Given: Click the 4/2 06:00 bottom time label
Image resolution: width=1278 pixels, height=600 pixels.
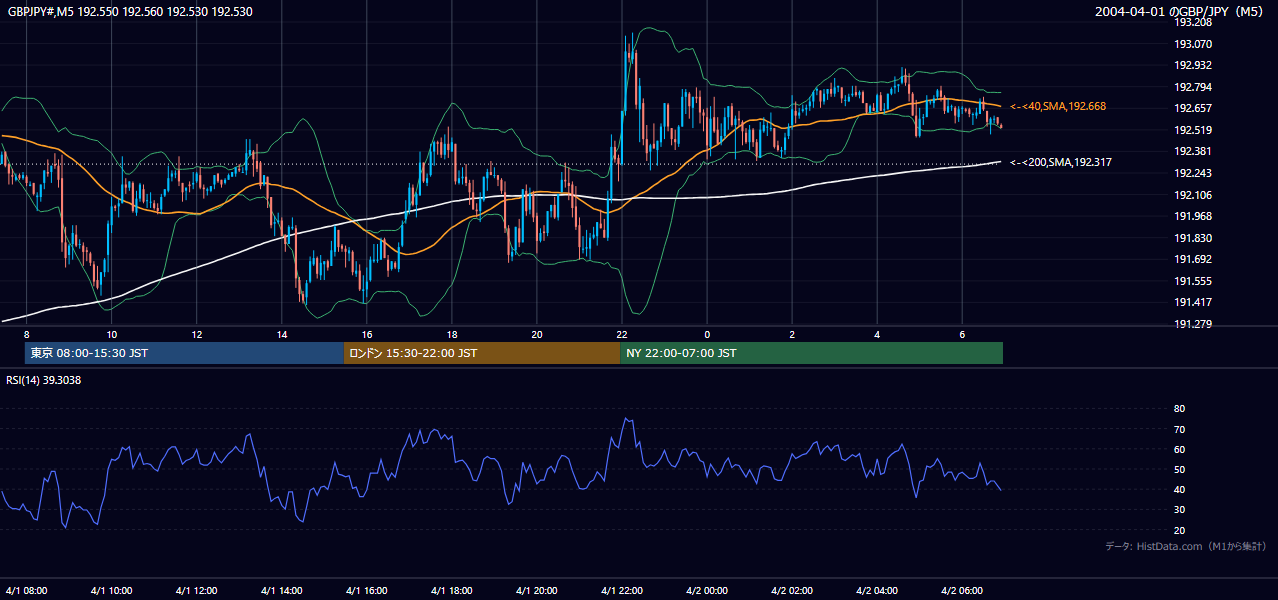Looking at the screenshot, I should [962, 590].
